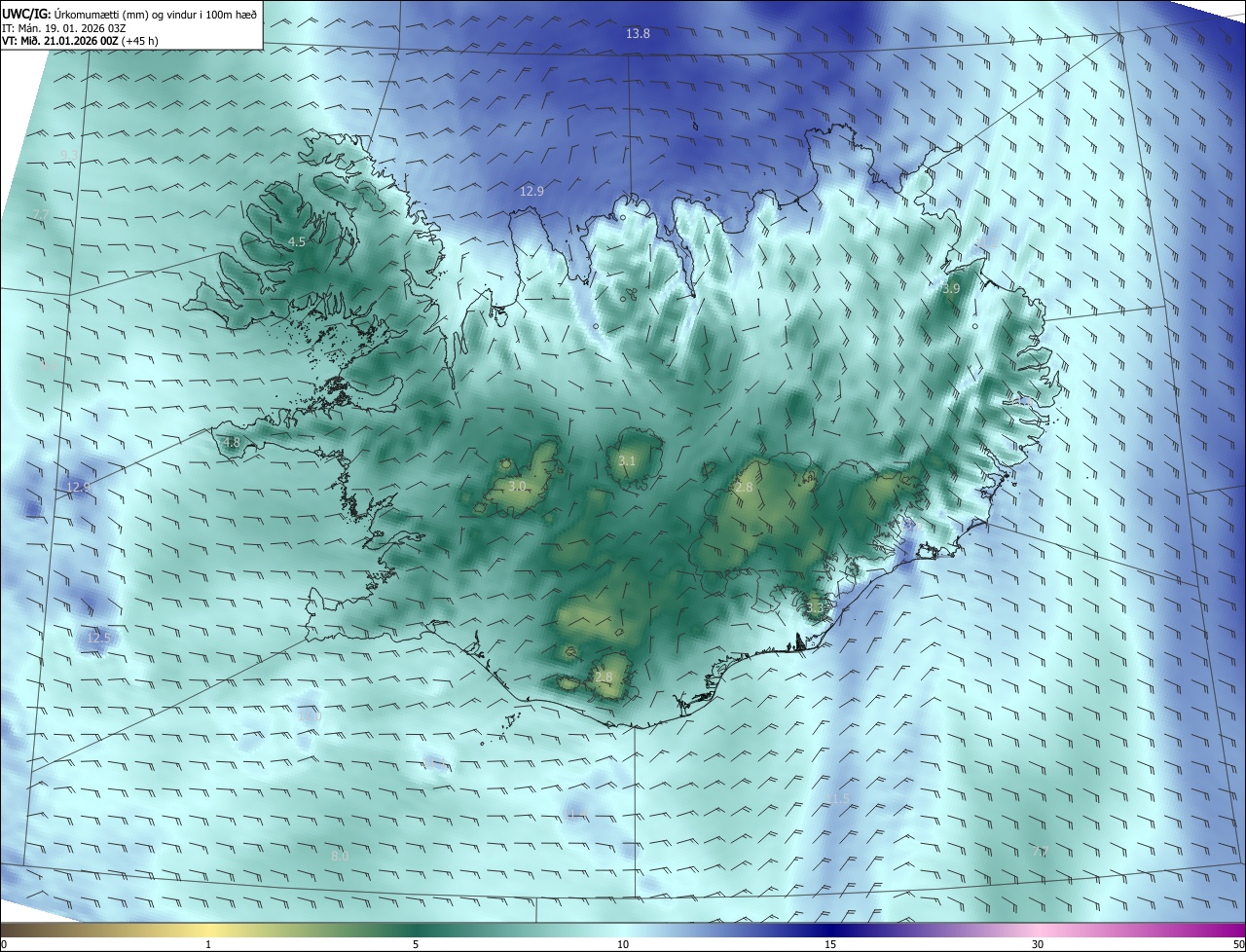1246x952 pixels.
Task: Click the "50" tick on the colour scale
Action: [1238, 944]
